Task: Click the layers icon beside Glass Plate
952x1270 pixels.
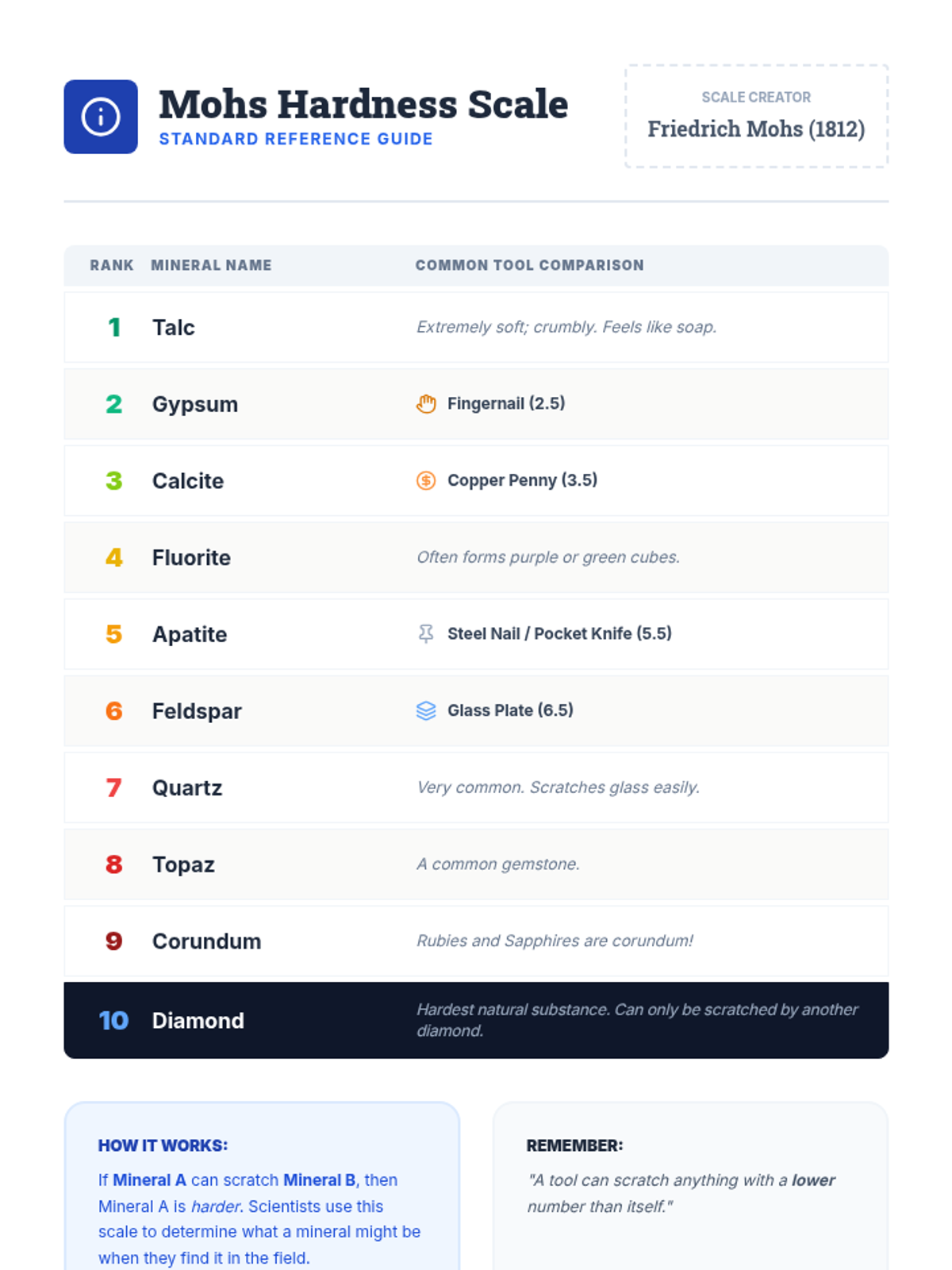Action: 426,710
